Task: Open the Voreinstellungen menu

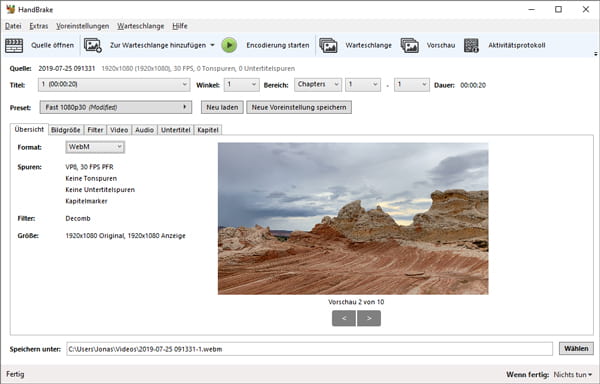Action: click(x=83, y=26)
